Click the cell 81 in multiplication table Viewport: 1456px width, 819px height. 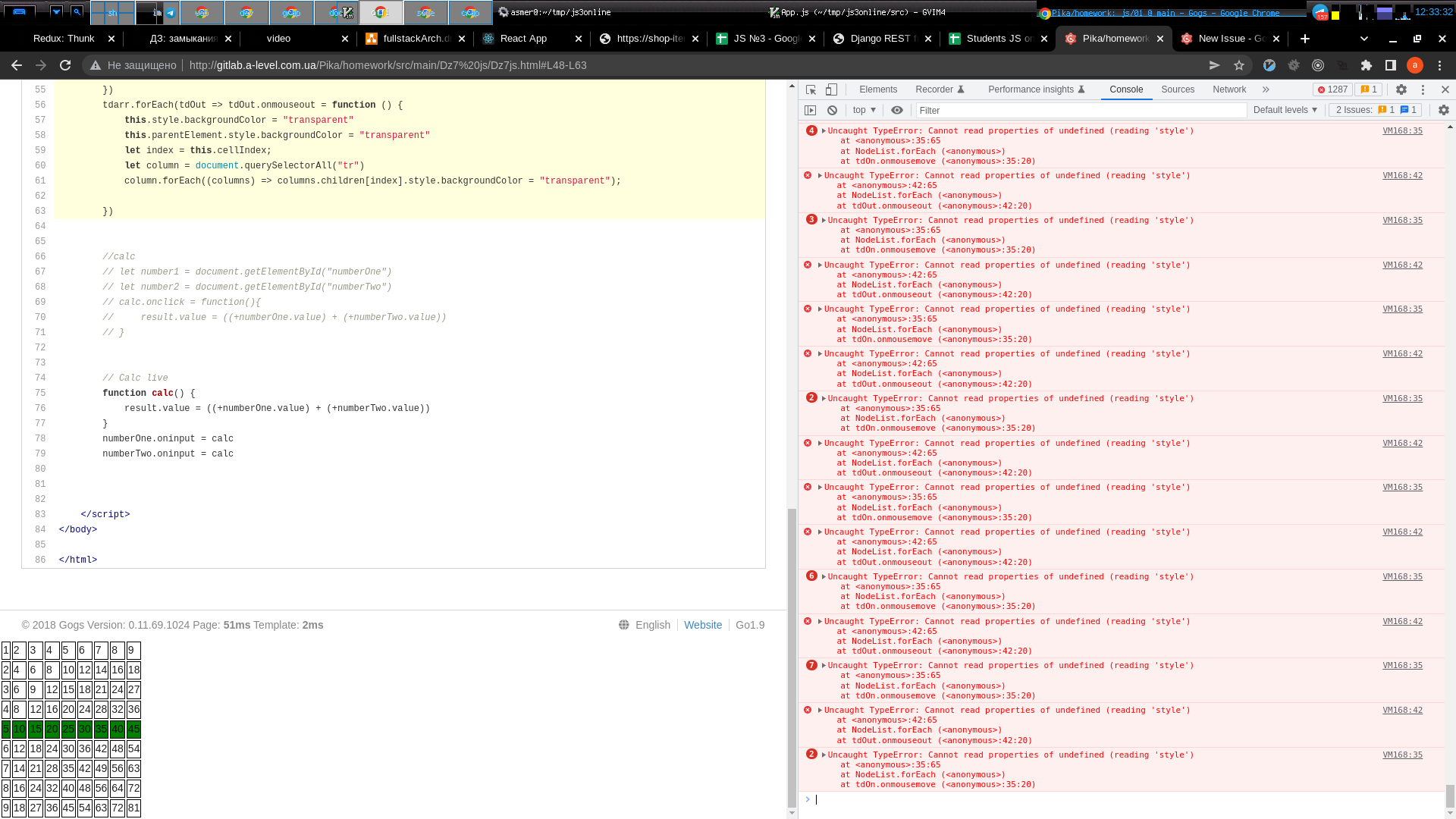[133, 808]
